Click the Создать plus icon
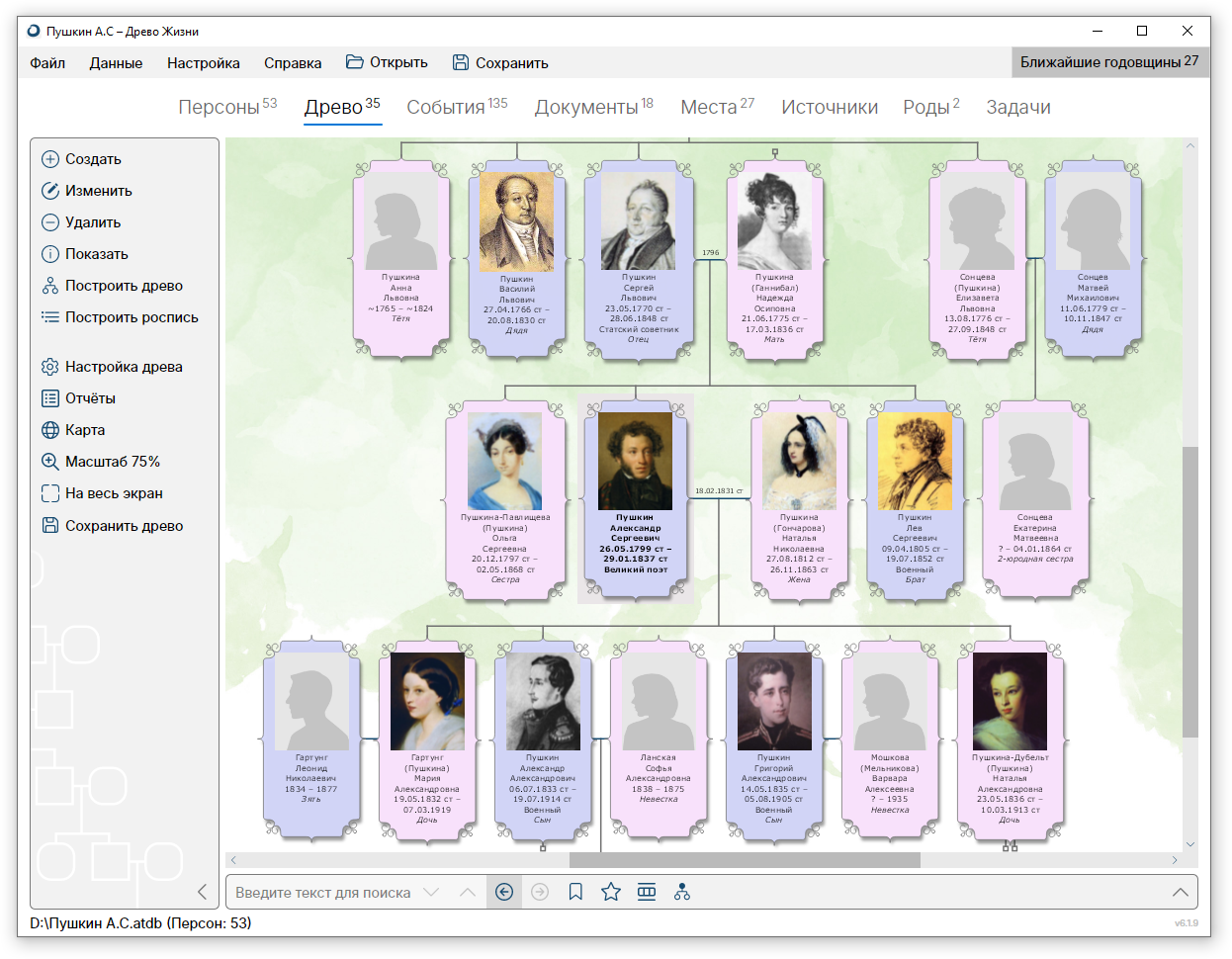Viewport: 1232px width, 959px height. (50, 159)
